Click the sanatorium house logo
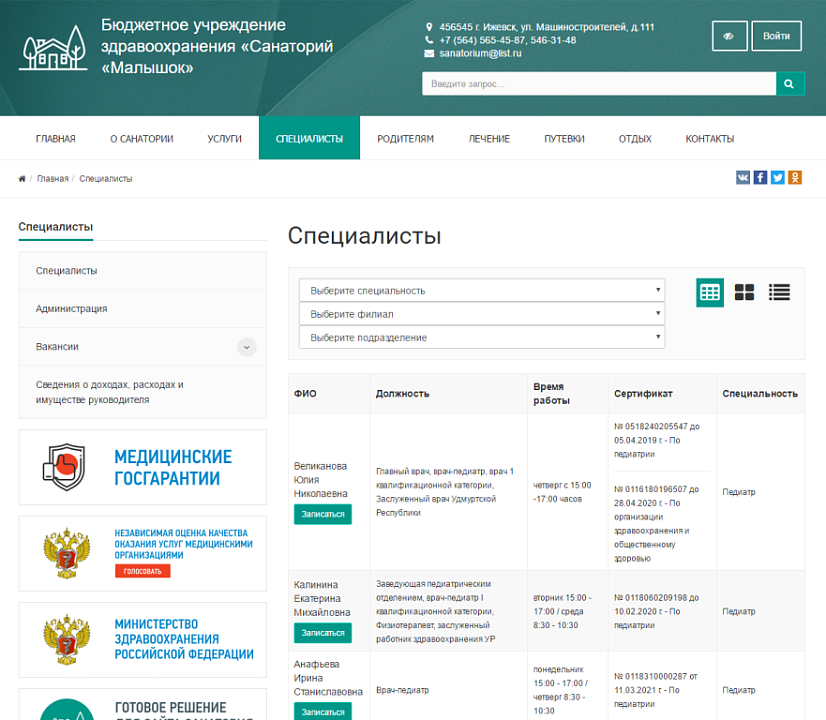Viewport: 826px width, 720px height. coord(53,47)
